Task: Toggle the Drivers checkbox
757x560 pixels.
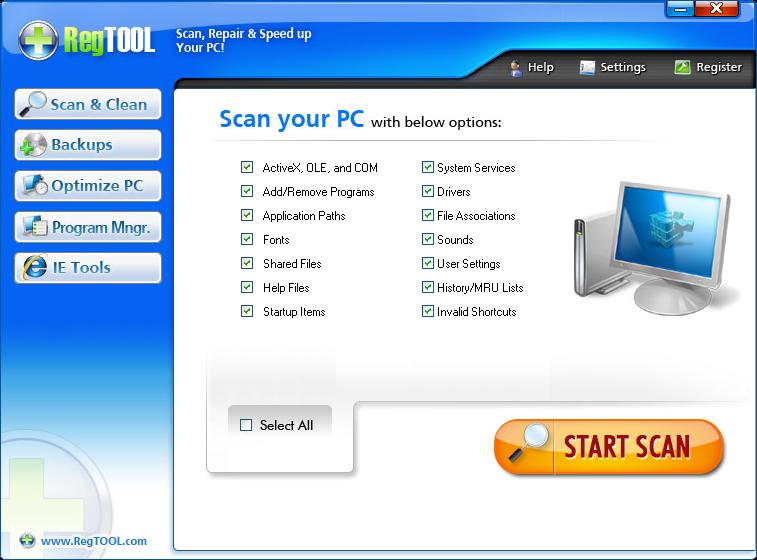Action: point(428,191)
